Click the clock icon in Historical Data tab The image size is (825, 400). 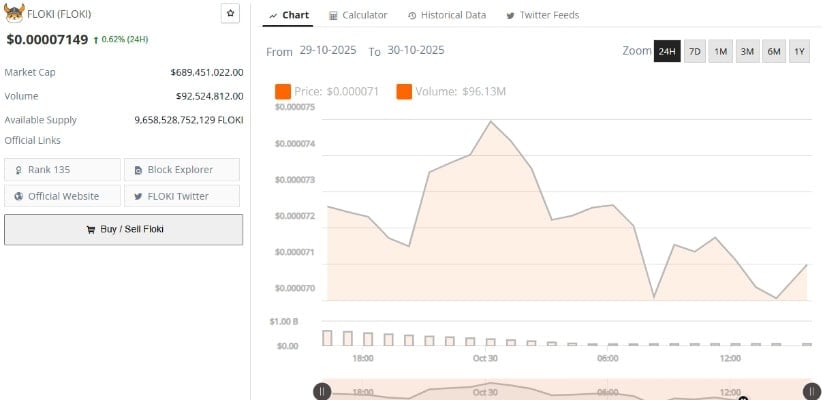412,16
